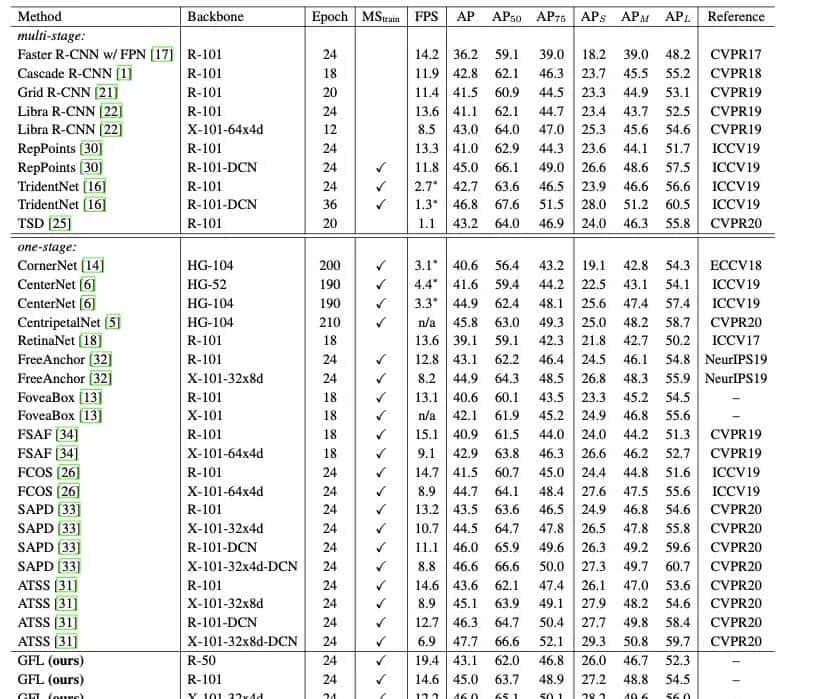
Task: Open citation [17] beside Faster R-CNN w/ FPN
Action: [162, 54]
